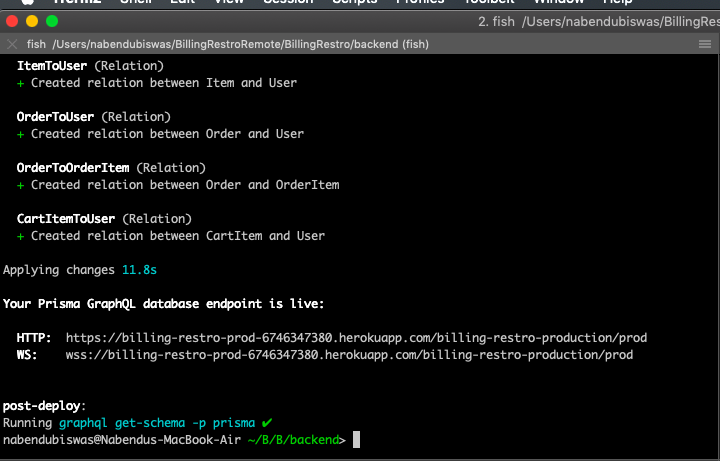Open the tab bar hamburger menu icon
The height and width of the screenshot is (461, 720).
(x=705, y=44)
